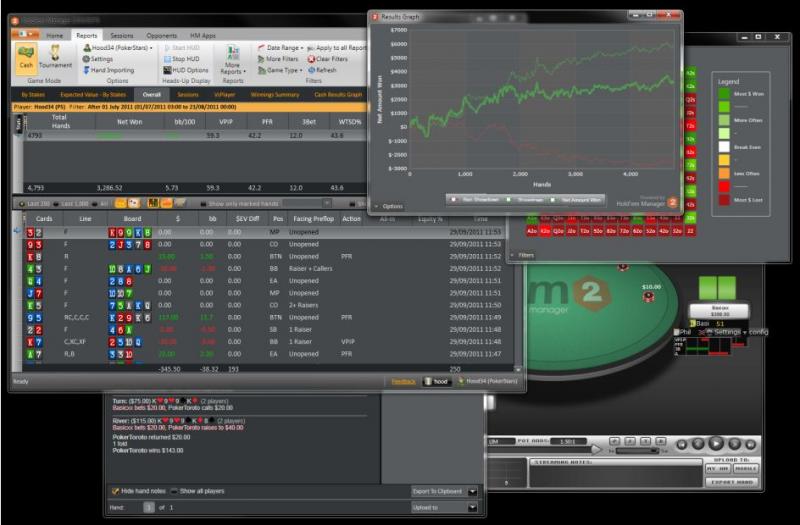
Task: Toggle the Last 250 hands radio button
Action: coord(22,204)
